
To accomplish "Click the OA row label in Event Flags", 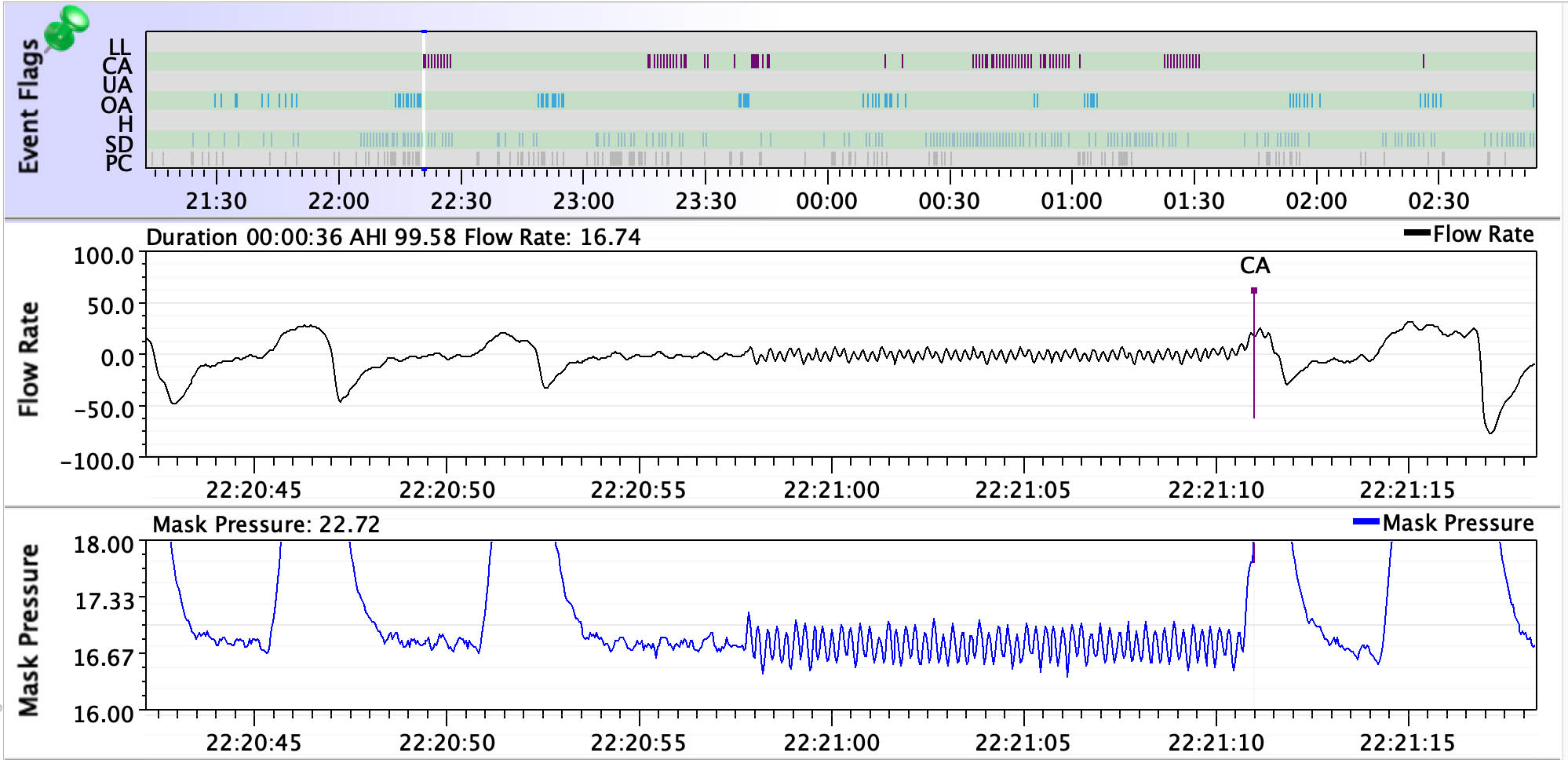I will point(117,104).
